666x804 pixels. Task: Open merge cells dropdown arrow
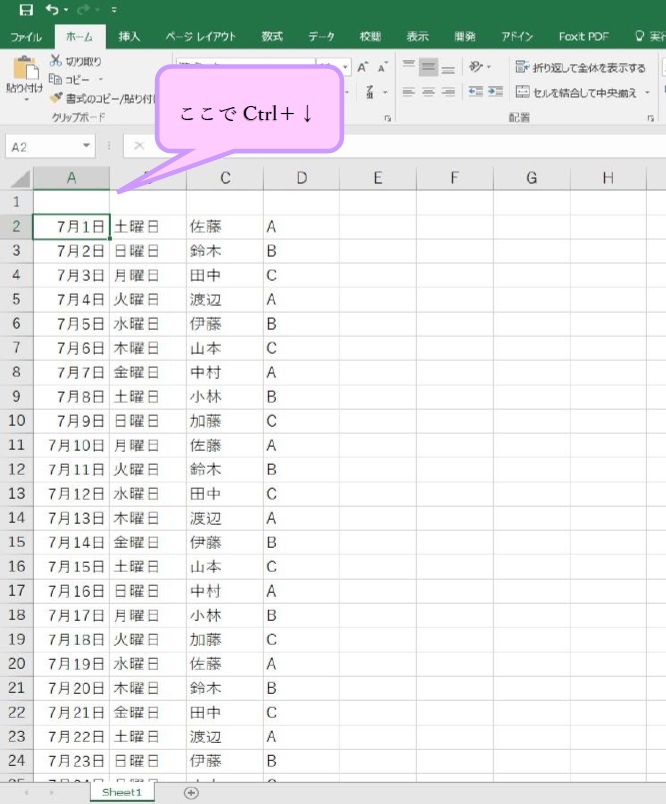click(648, 92)
